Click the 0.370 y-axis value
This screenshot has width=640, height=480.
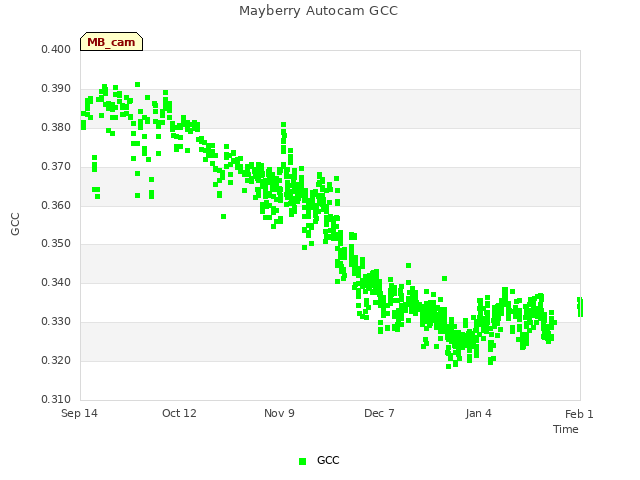click(x=56, y=167)
